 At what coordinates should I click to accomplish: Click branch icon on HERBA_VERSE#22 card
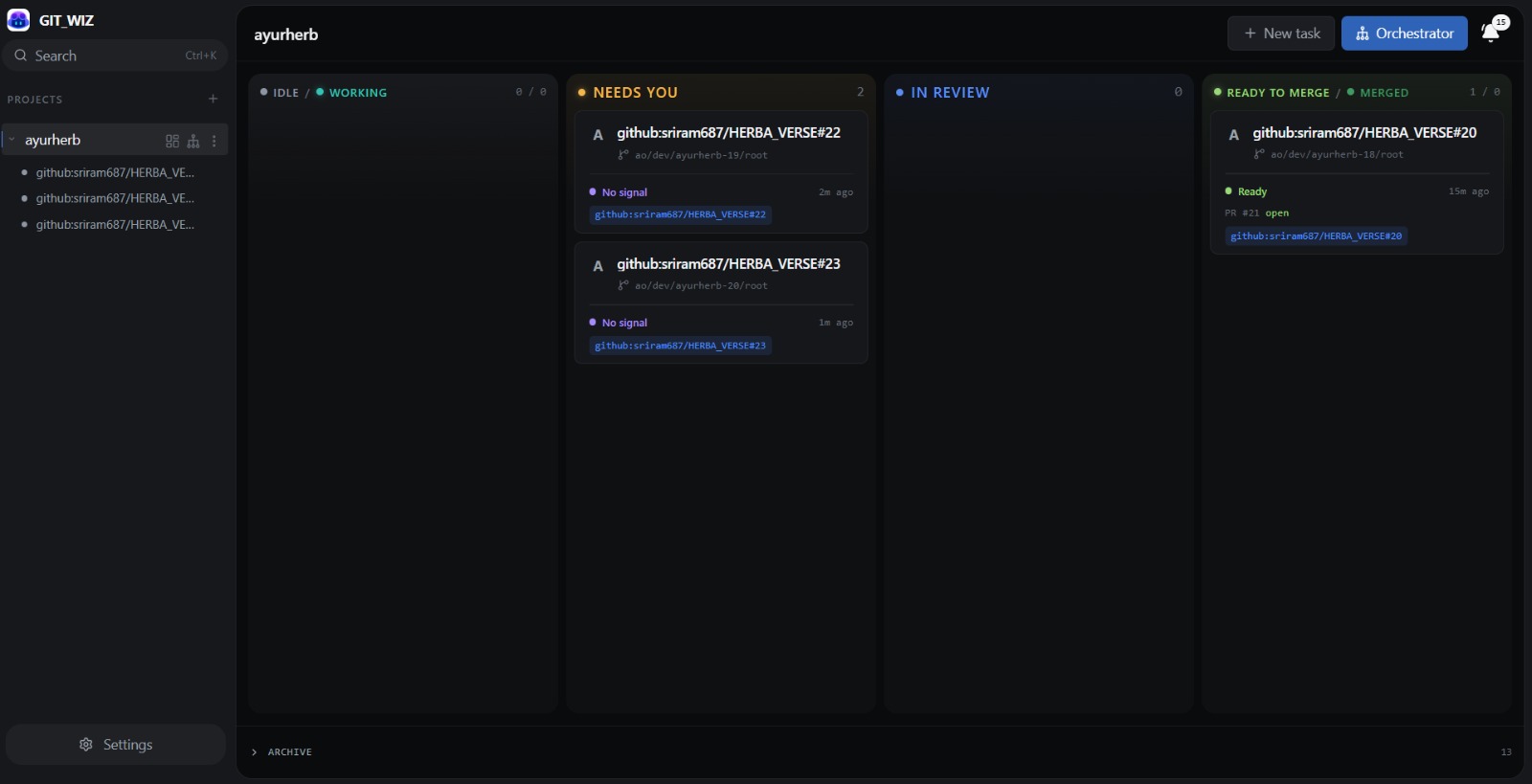623,154
